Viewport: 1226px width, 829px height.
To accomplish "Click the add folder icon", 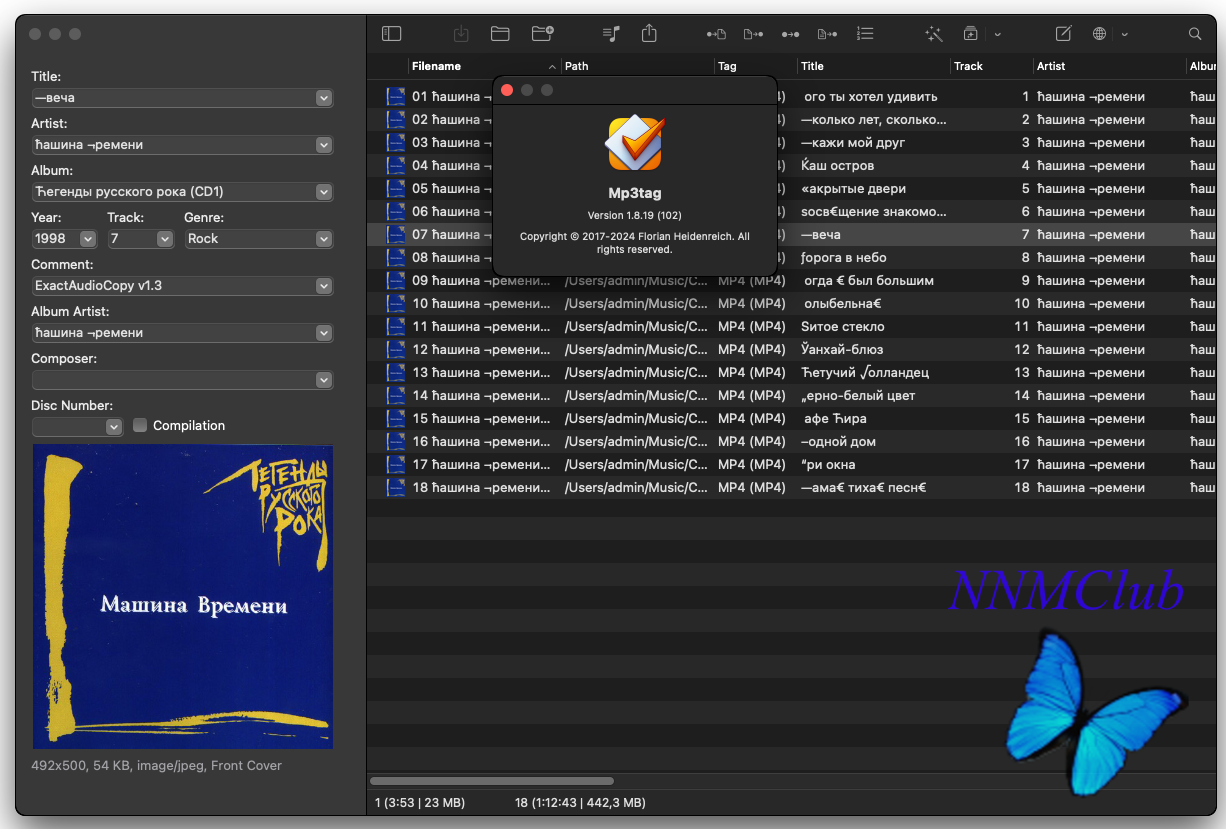I will click(x=543, y=34).
